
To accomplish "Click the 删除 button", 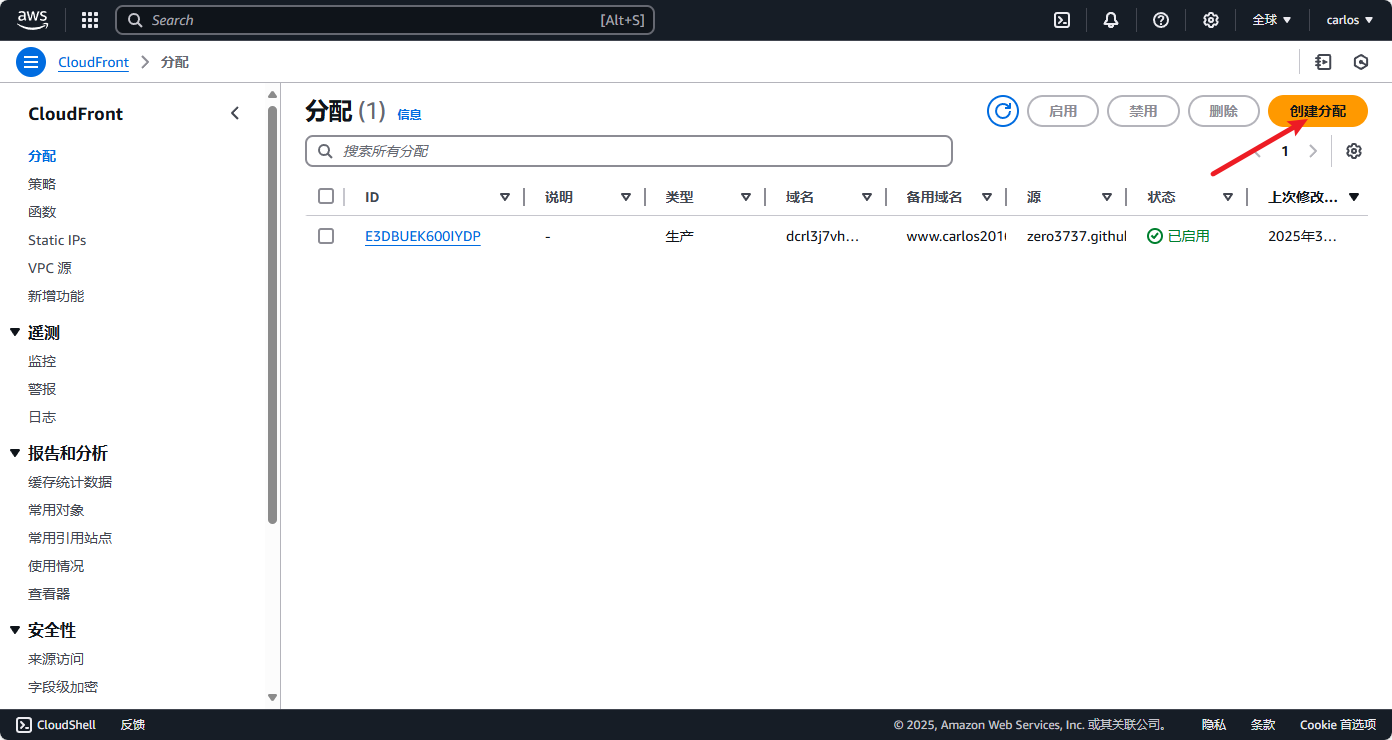I will (x=1224, y=111).
